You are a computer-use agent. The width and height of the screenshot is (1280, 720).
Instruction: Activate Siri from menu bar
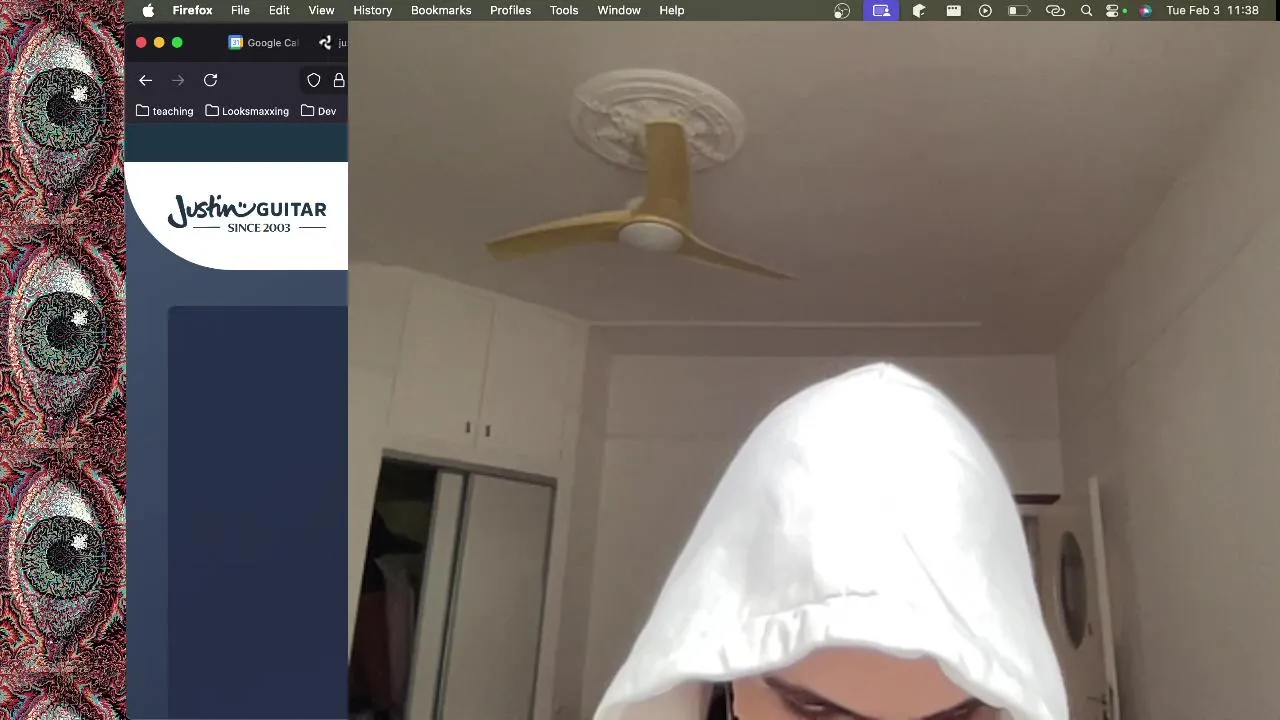[1145, 10]
